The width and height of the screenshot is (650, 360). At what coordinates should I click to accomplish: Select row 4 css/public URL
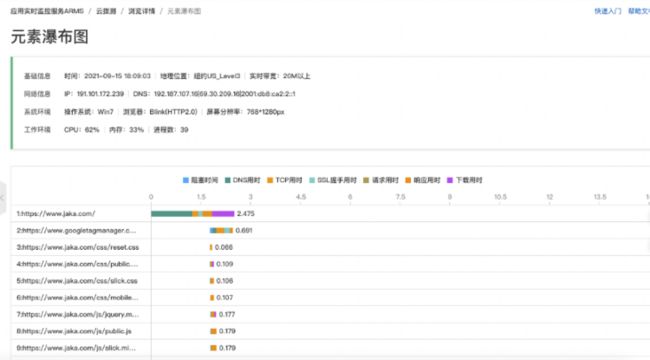(x=77, y=264)
